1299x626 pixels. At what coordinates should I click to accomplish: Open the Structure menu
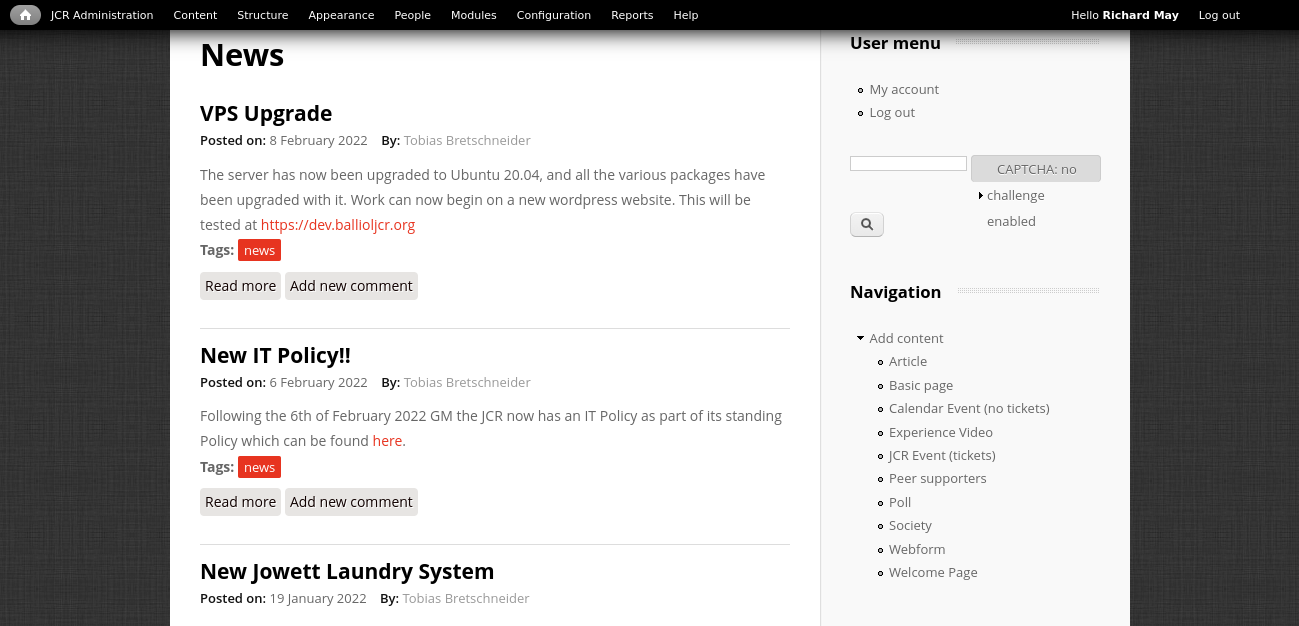tap(262, 14)
